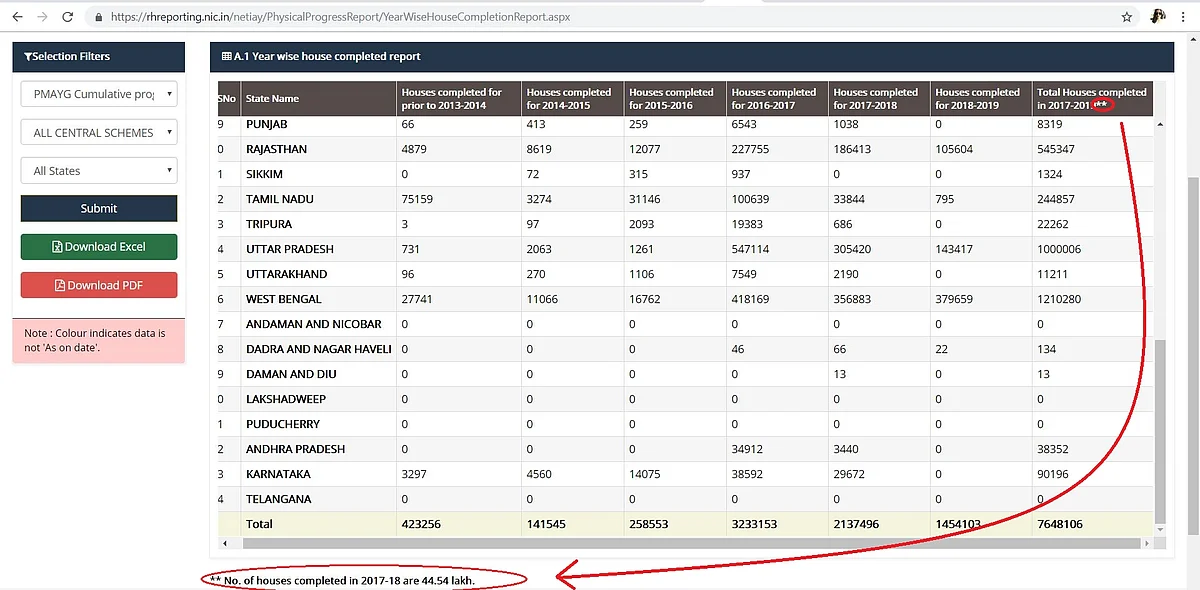The height and width of the screenshot is (590, 1200).
Task: Select the KARNATAKA row name
Action: click(x=278, y=474)
